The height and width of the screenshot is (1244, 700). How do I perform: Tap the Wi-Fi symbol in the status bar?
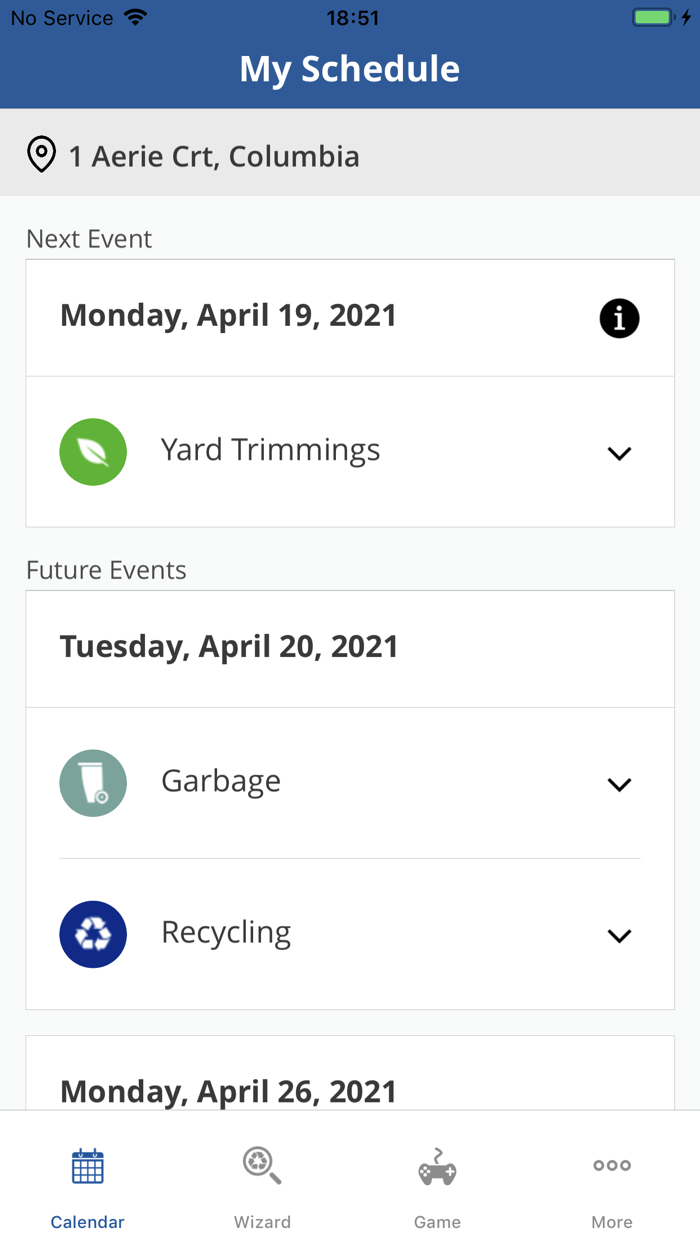135,16
